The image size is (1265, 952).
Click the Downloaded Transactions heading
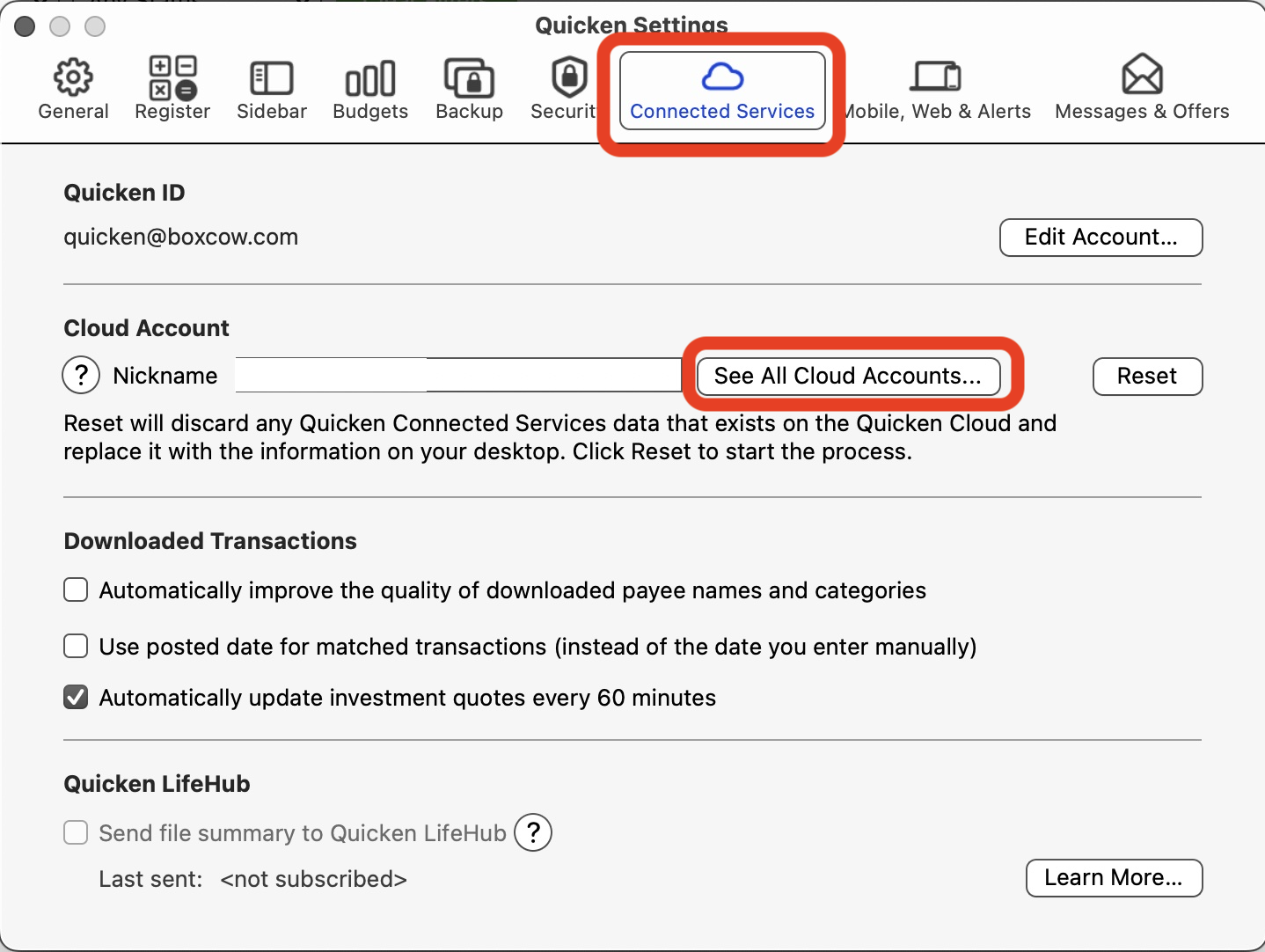(210, 541)
